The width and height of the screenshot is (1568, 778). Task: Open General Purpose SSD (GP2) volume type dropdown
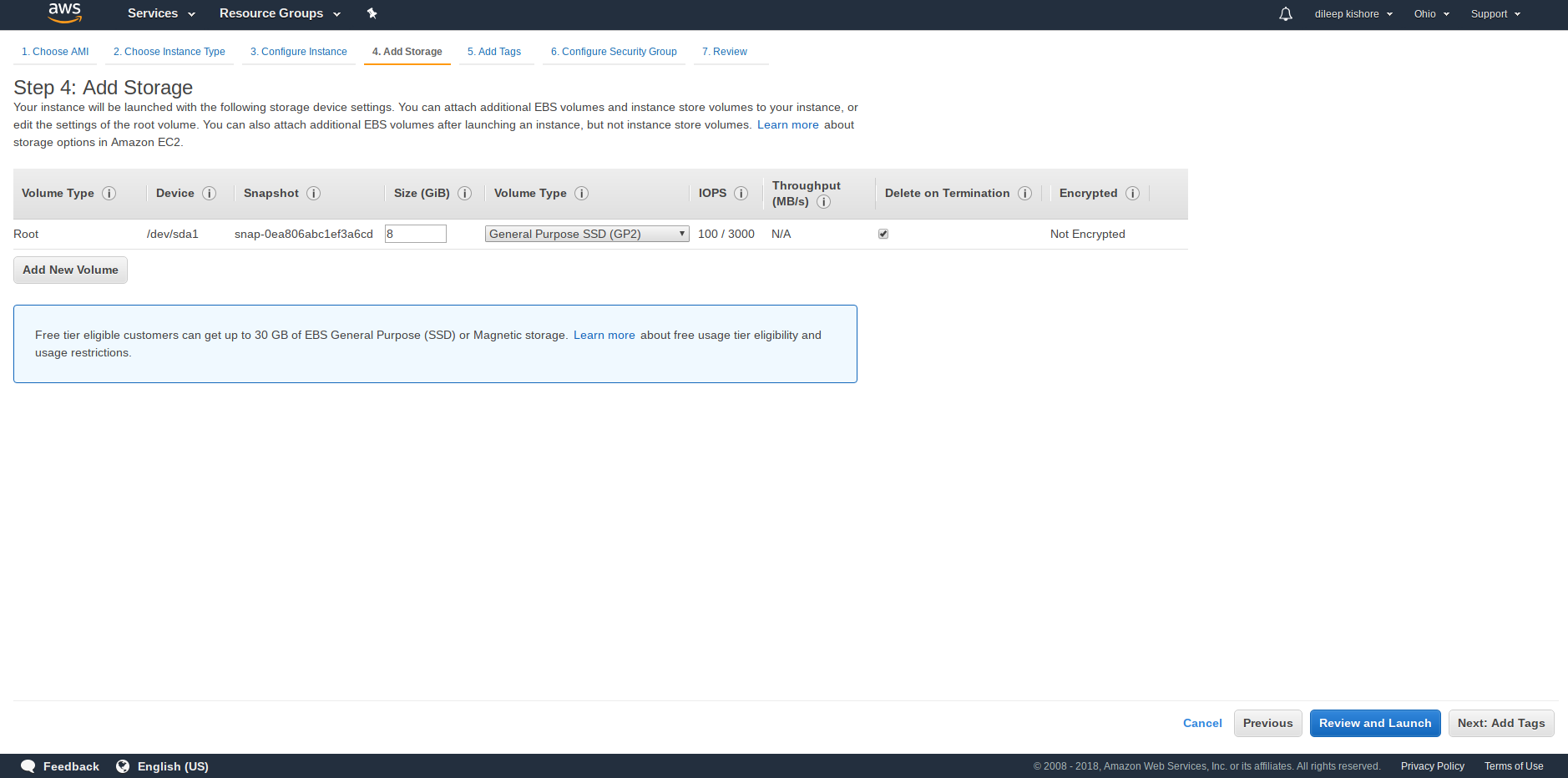pos(587,235)
